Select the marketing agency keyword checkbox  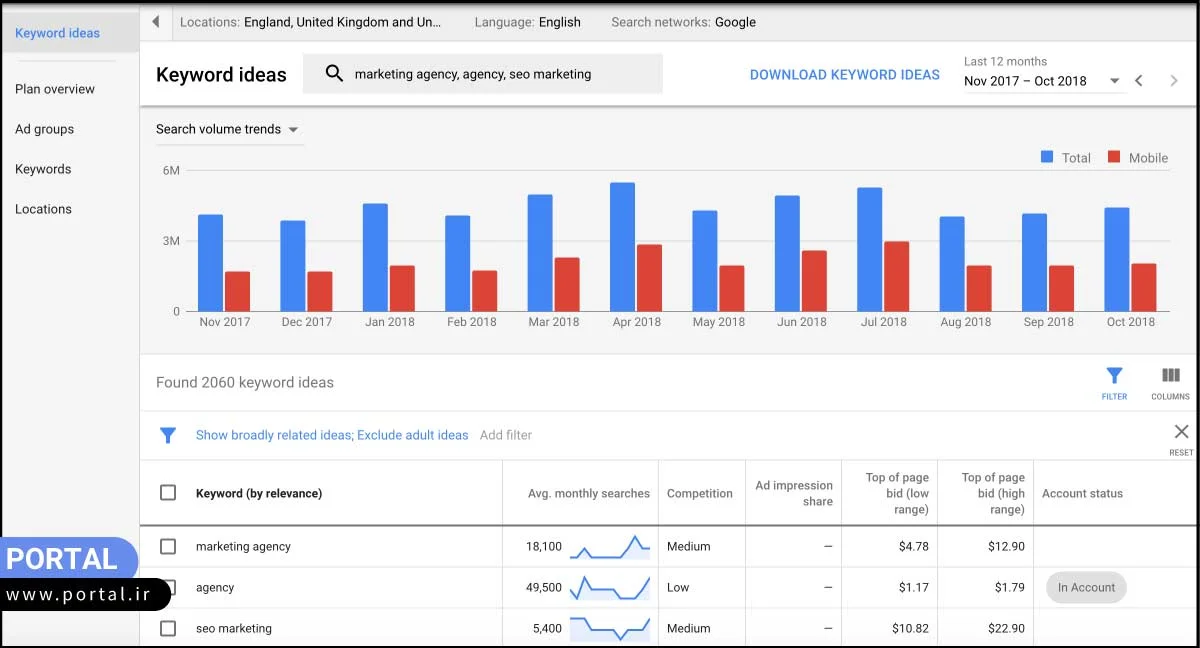(x=168, y=546)
